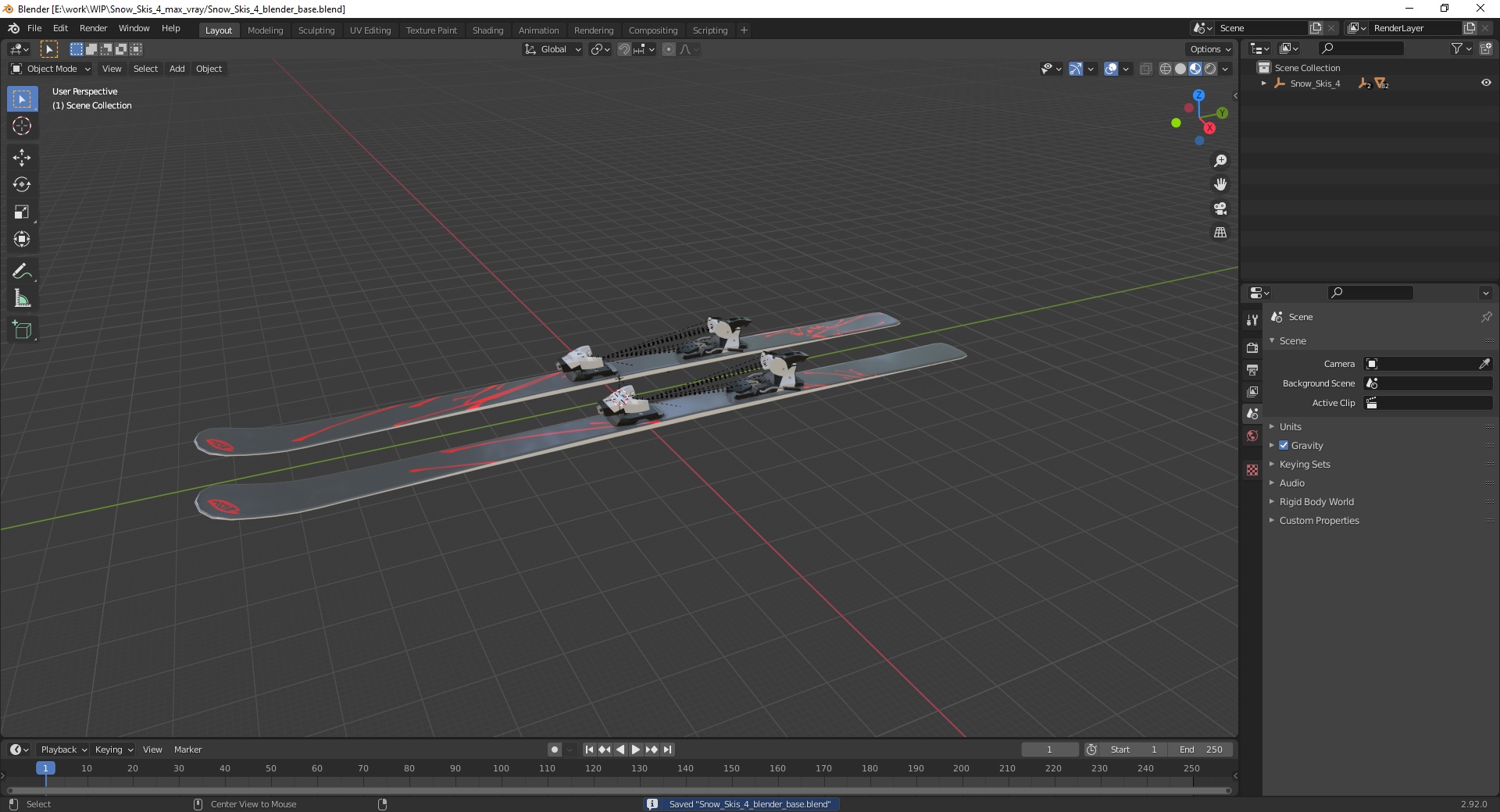The width and height of the screenshot is (1500, 812).
Task: Add a new workspace tab
Action: [744, 30]
